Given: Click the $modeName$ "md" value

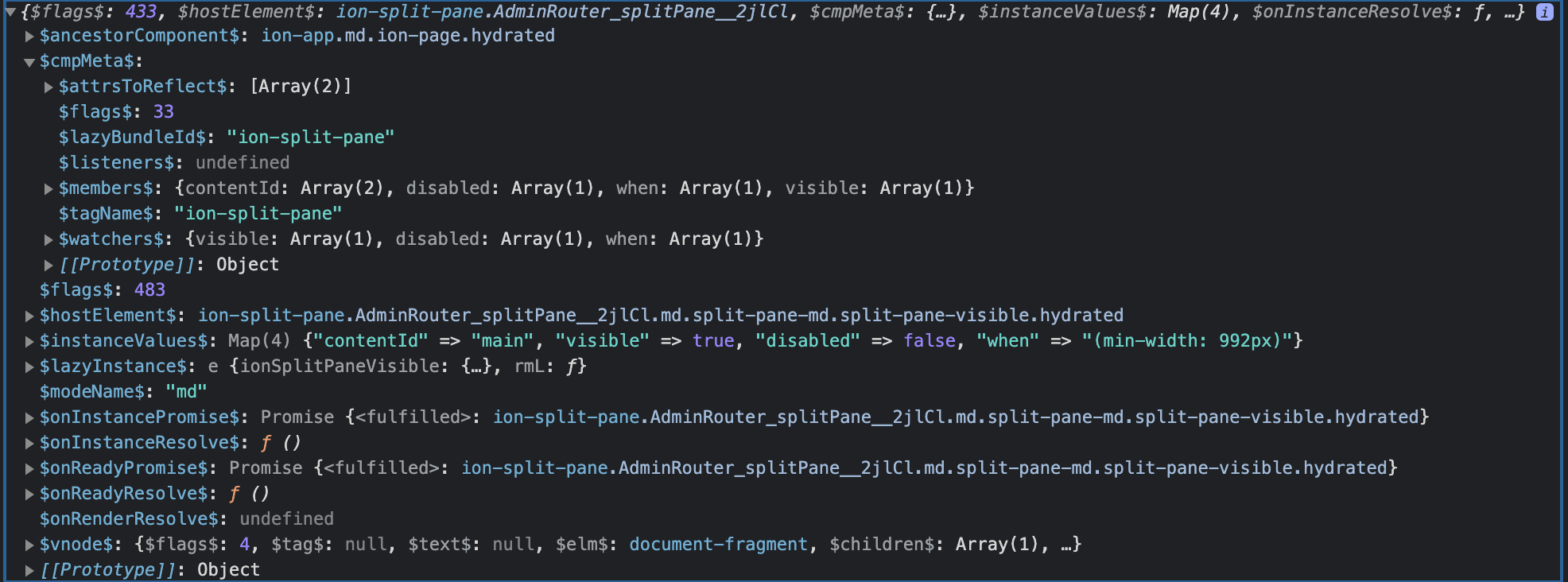Looking at the screenshot, I should pyautogui.click(x=186, y=392).
